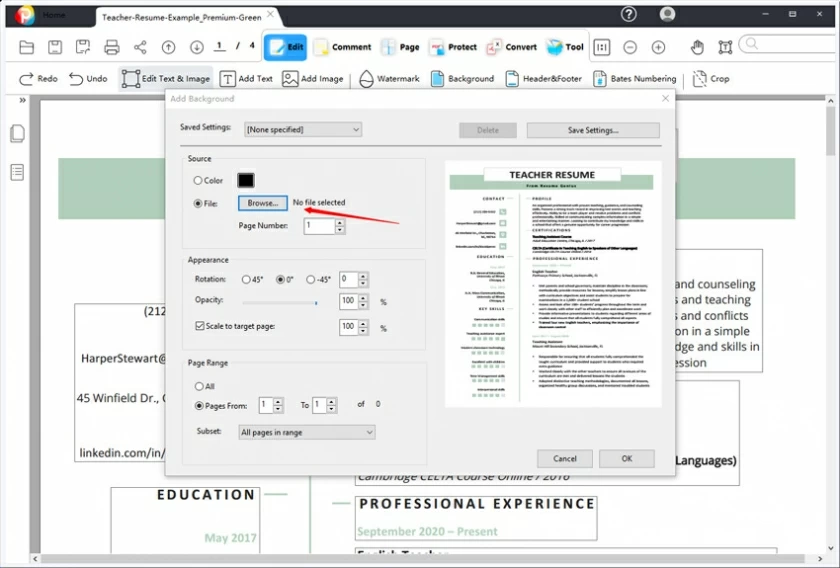Click Browse to choose background file
The width and height of the screenshot is (840, 568).
point(262,203)
